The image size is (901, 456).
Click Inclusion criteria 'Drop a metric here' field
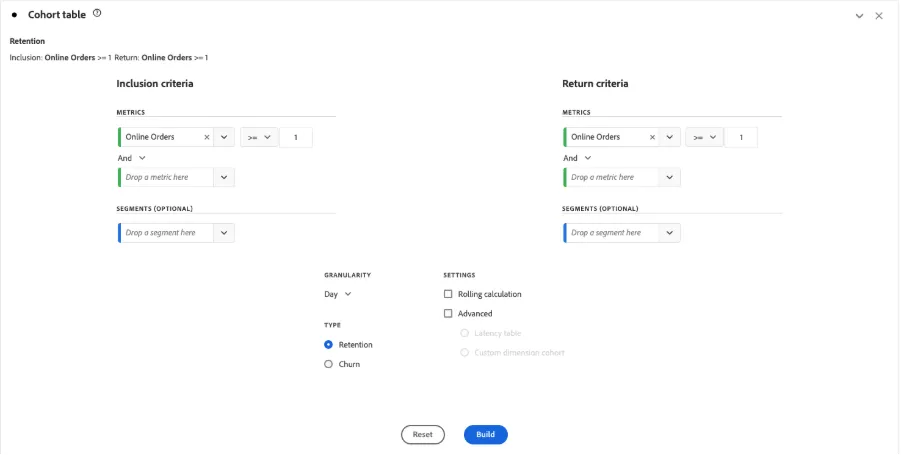coord(166,177)
